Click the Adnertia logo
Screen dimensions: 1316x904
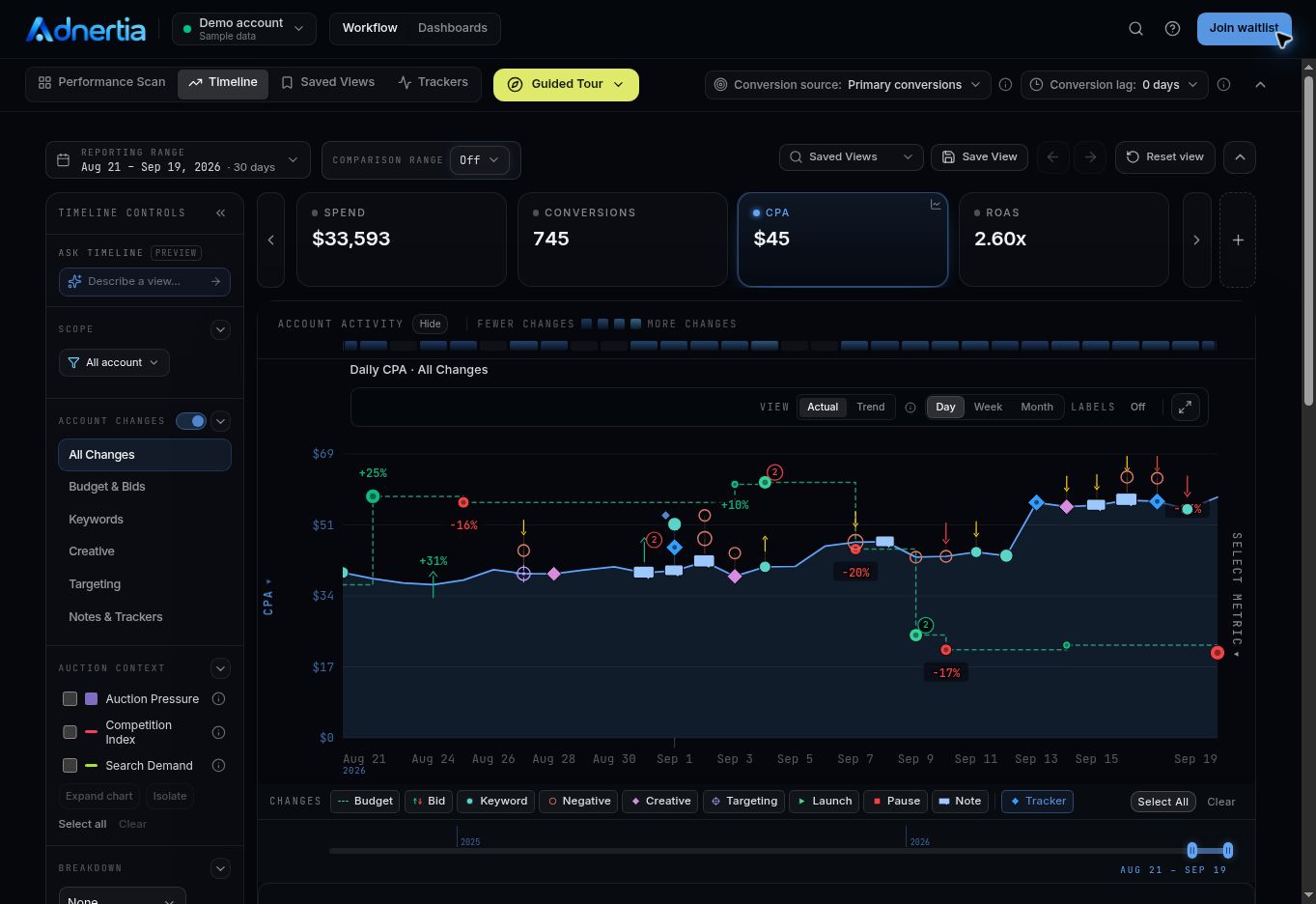point(85,29)
